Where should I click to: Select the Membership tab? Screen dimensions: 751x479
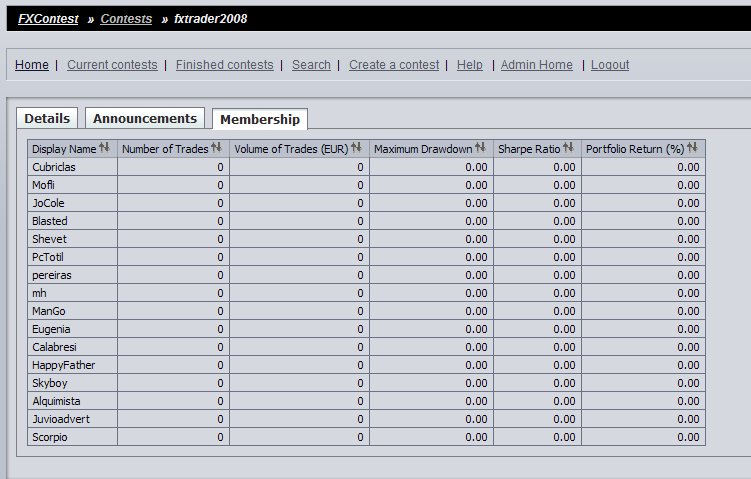(x=260, y=119)
